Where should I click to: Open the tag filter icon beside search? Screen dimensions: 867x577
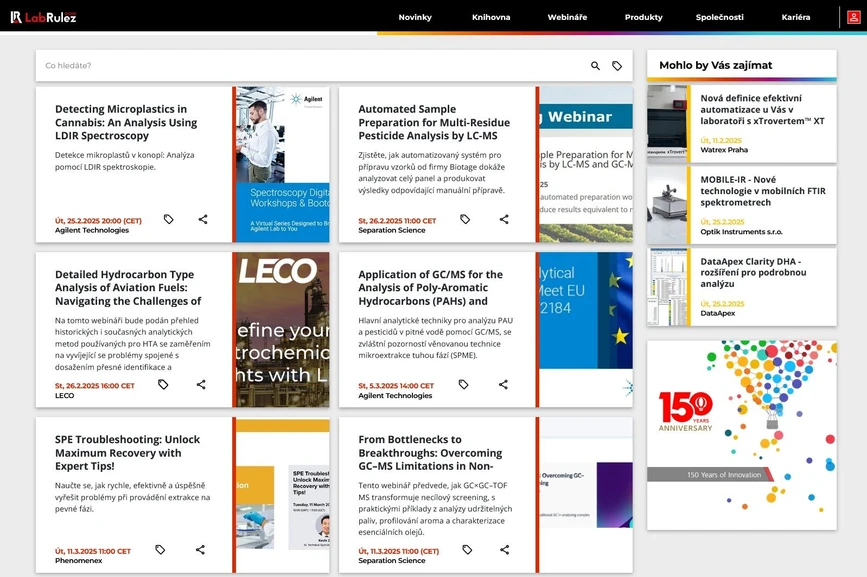pos(618,64)
